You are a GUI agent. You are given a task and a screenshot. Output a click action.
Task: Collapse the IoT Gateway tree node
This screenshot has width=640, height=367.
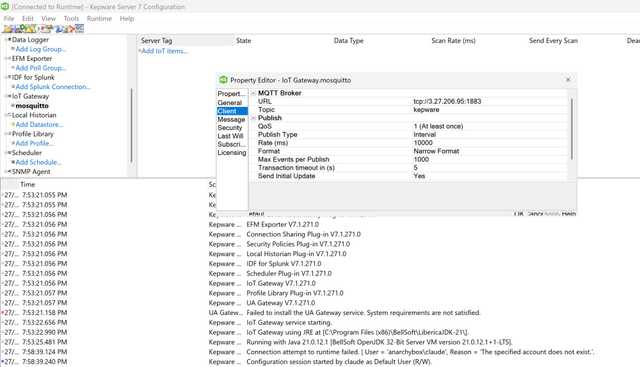6,96
